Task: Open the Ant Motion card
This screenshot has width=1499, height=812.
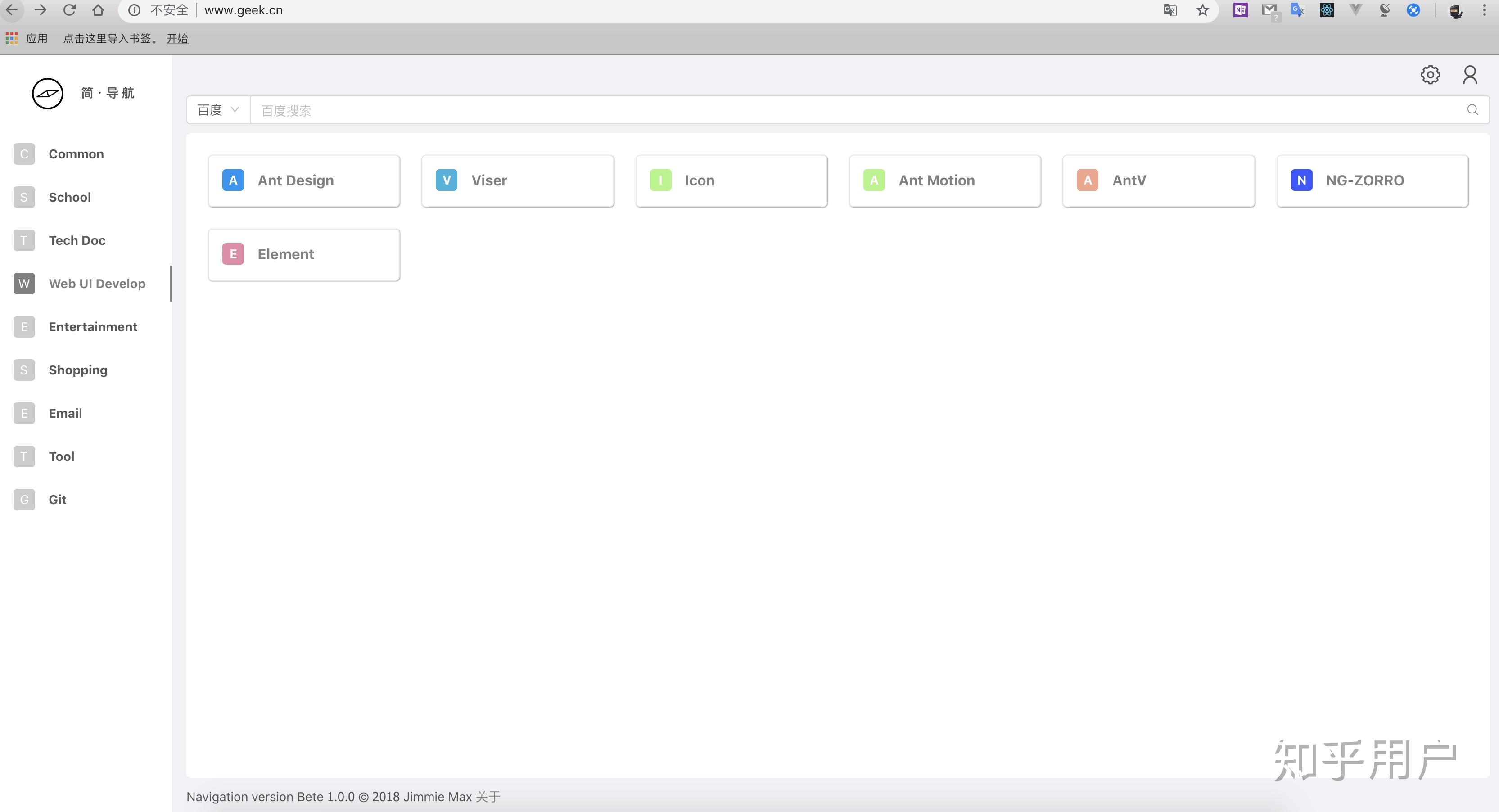Action: click(x=944, y=181)
